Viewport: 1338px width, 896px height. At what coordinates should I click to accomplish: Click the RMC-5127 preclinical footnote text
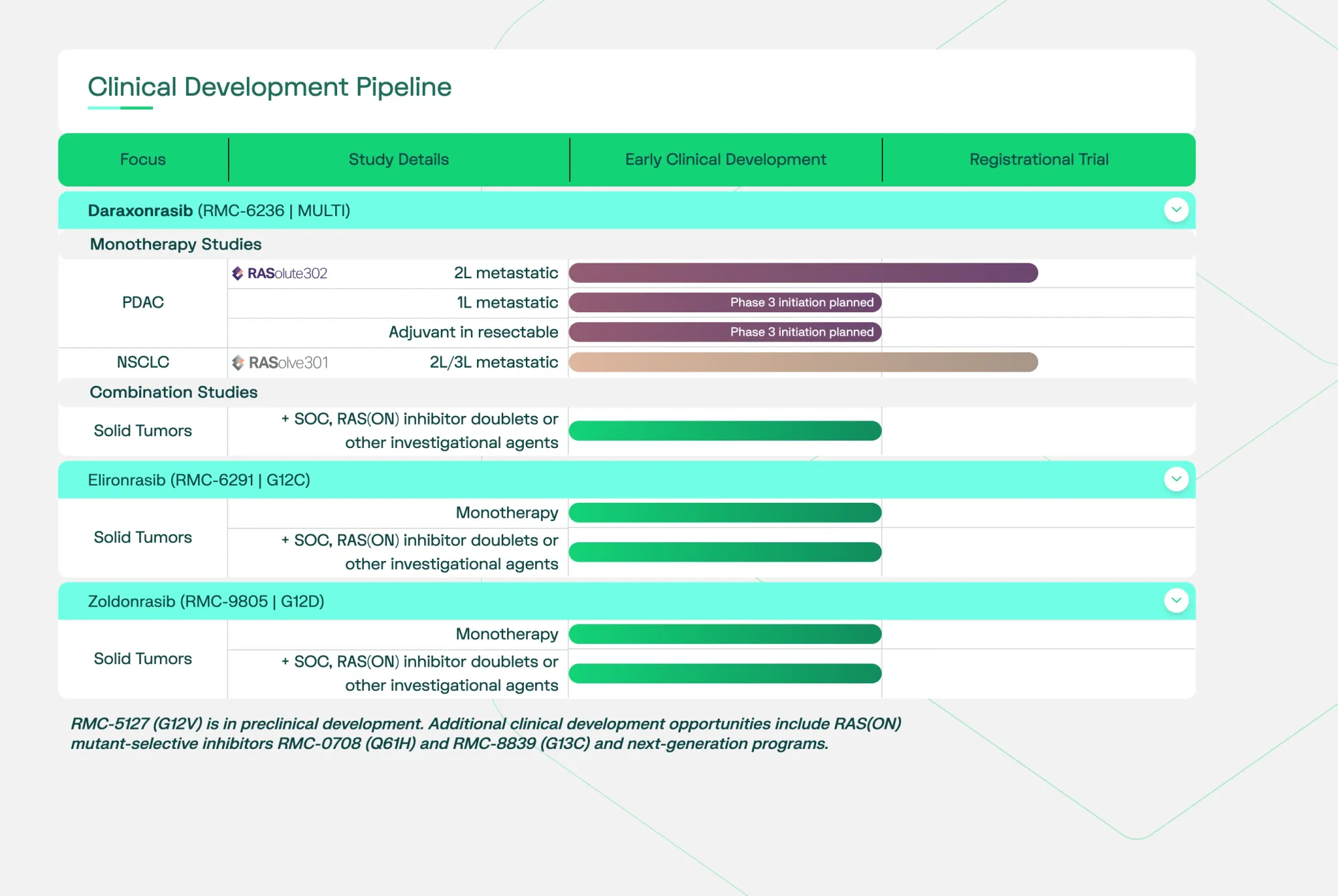(x=486, y=733)
